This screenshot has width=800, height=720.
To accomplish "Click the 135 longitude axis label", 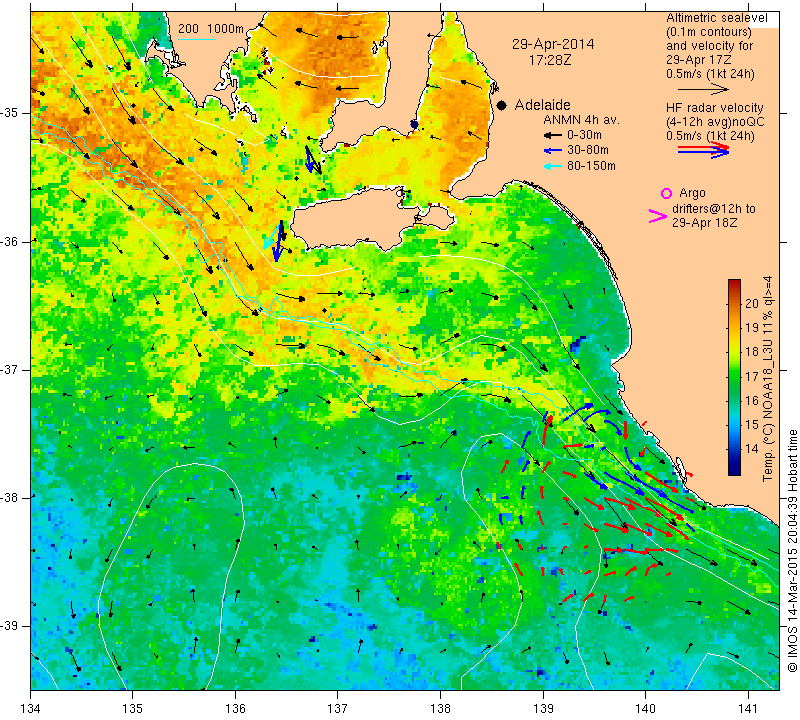I will point(133,708).
